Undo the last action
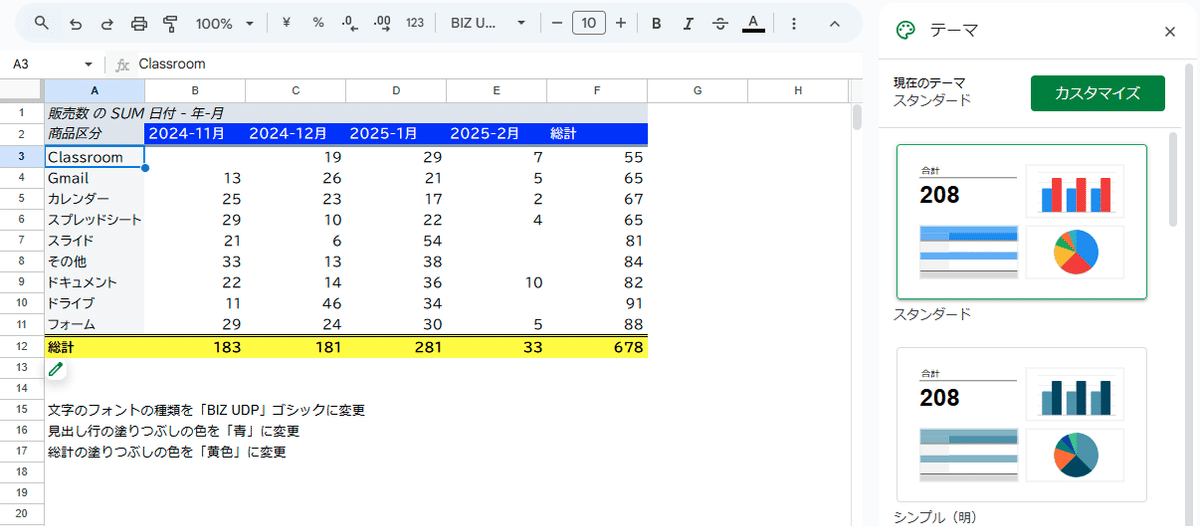Screen dimensions: 1200x526 (x=76, y=23)
